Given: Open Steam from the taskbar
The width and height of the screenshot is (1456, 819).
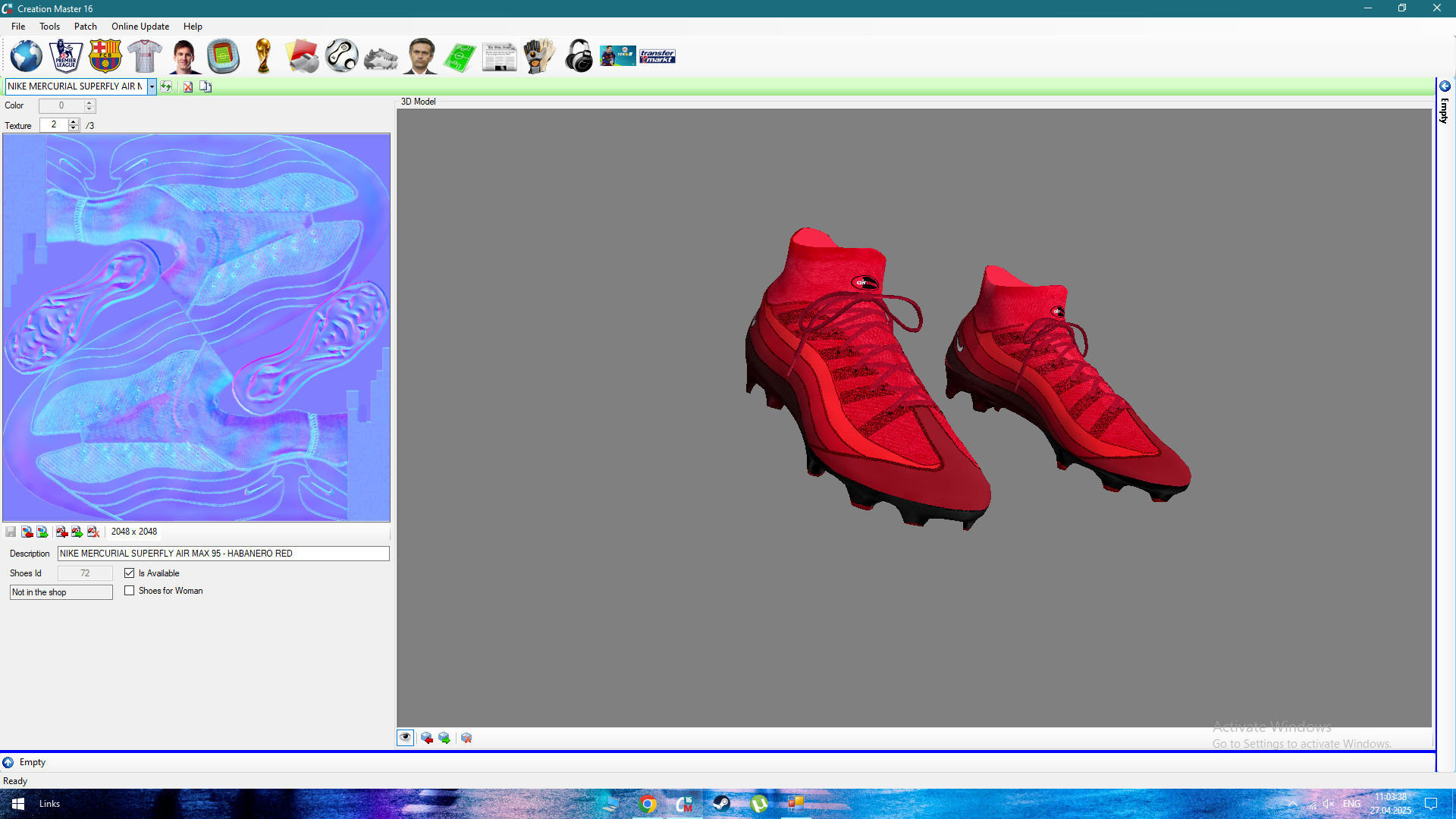Looking at the screenshot, I should 721,804.
